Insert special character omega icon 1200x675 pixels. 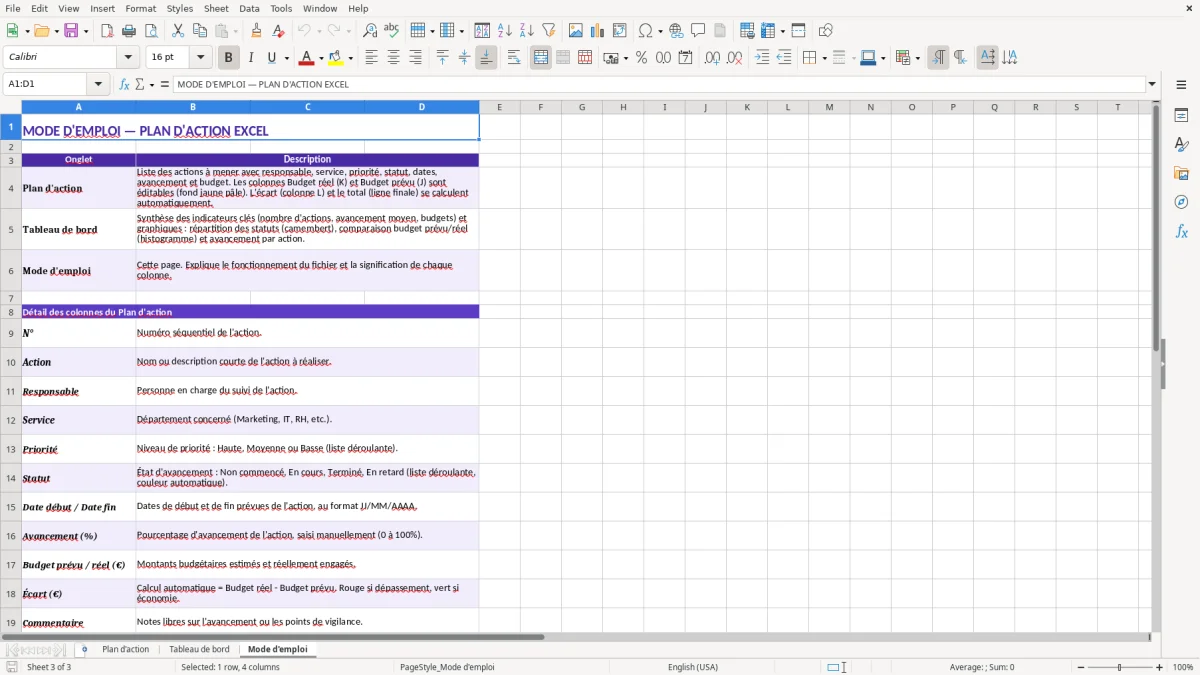(x=646, y=31)
